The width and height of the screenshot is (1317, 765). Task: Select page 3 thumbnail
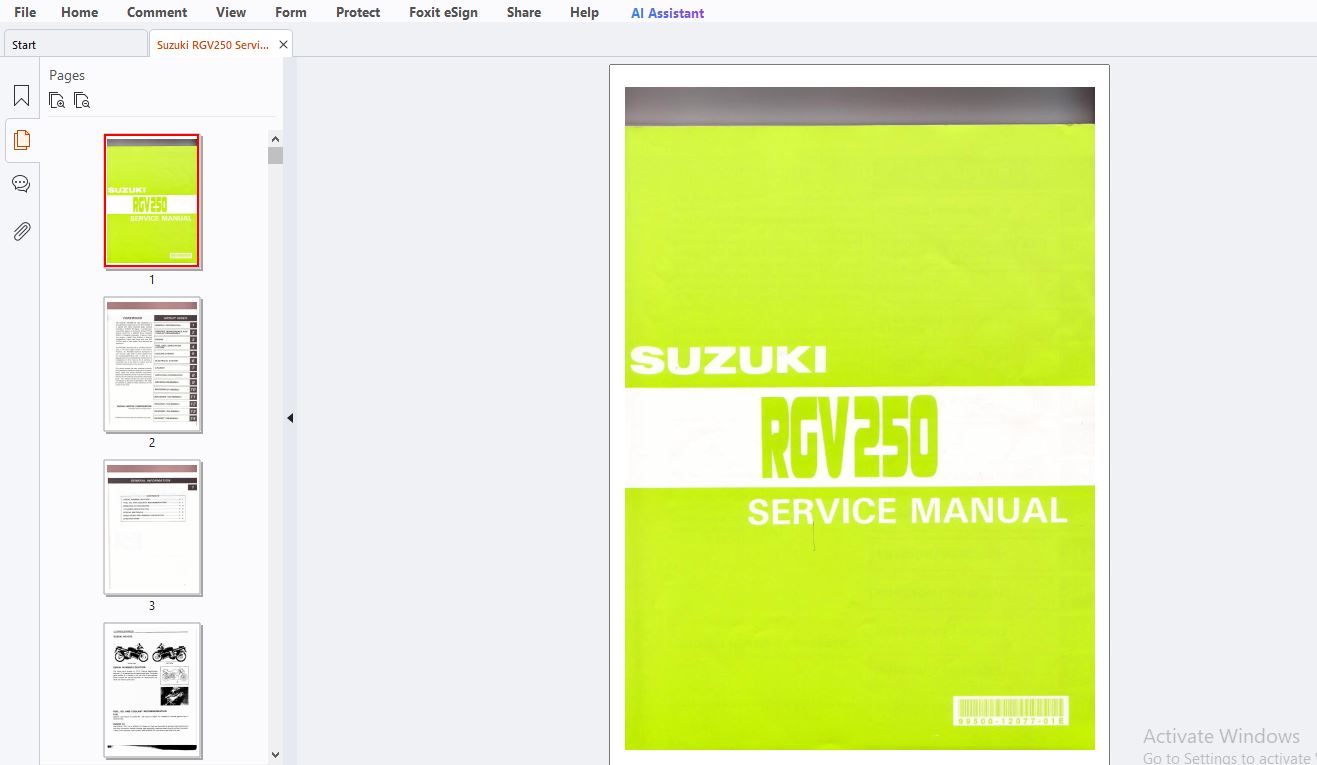[x=152, y=527]
